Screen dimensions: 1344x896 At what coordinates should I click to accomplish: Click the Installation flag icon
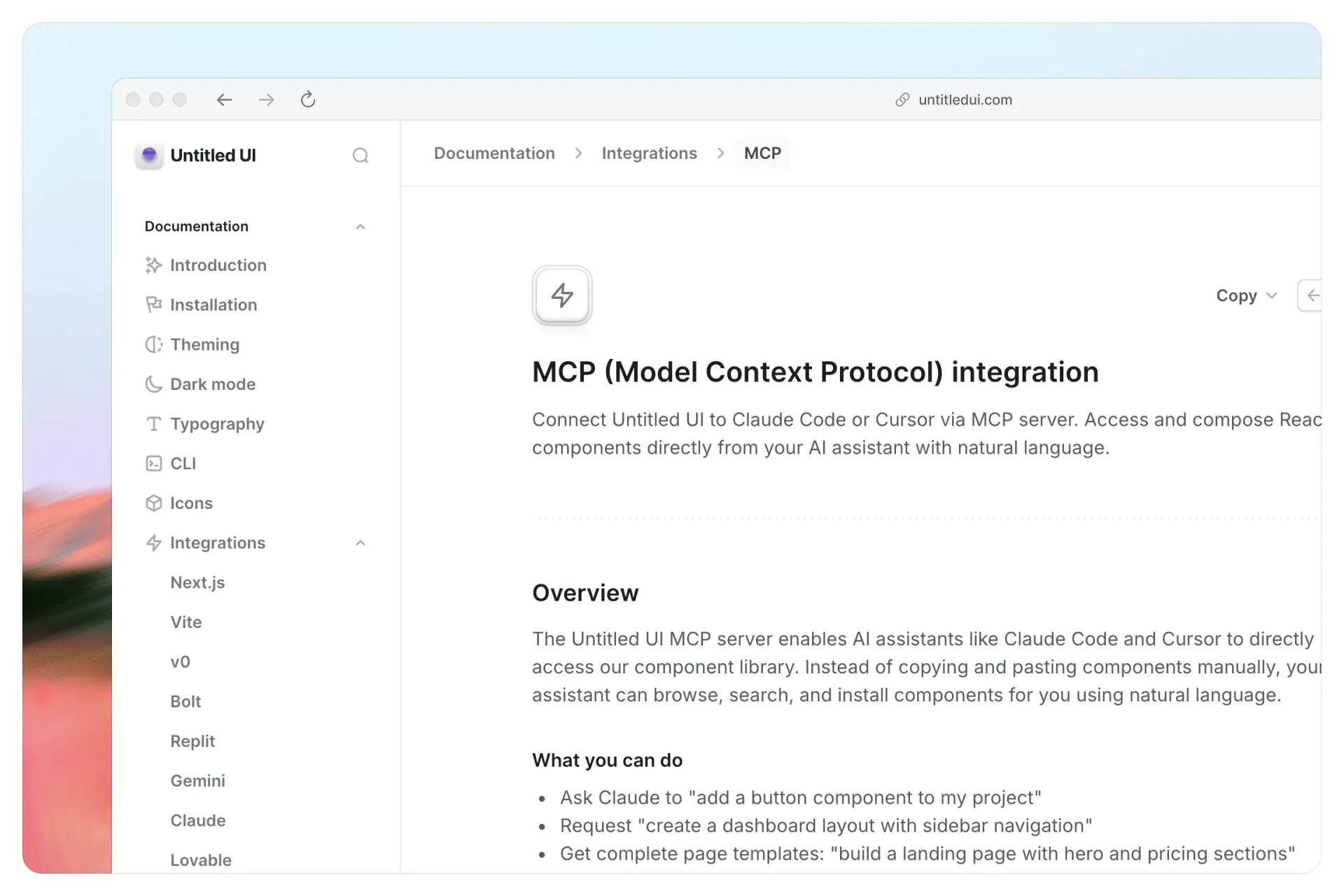[155, 304]
